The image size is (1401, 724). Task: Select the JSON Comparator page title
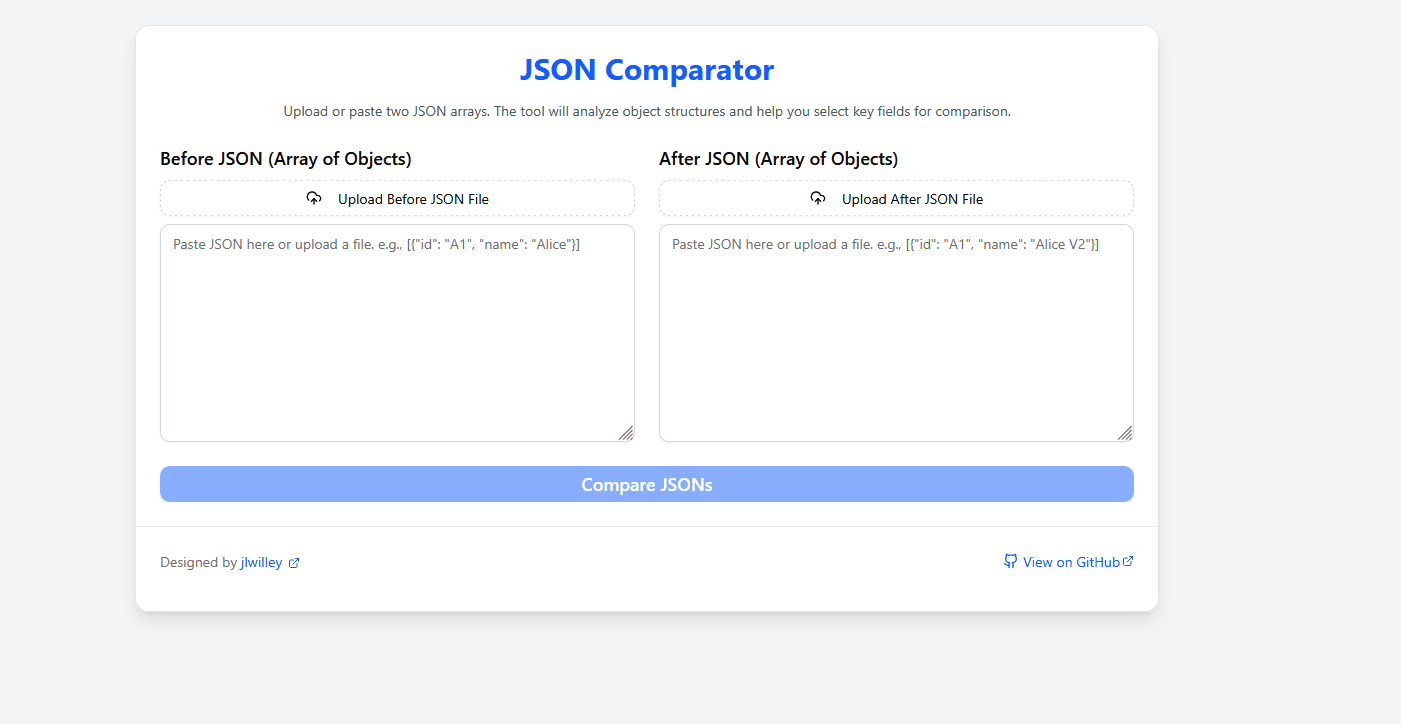[x=646, y=70]
